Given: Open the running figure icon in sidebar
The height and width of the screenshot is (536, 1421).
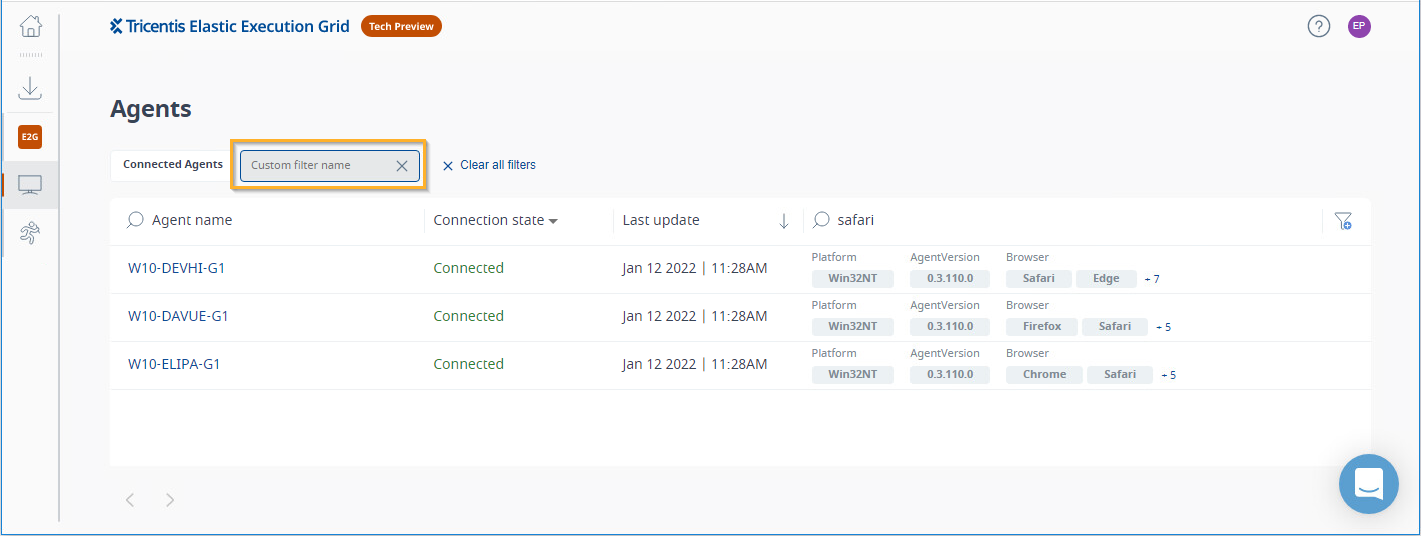Looking at the screenshot, I should (x=30, y=234).
